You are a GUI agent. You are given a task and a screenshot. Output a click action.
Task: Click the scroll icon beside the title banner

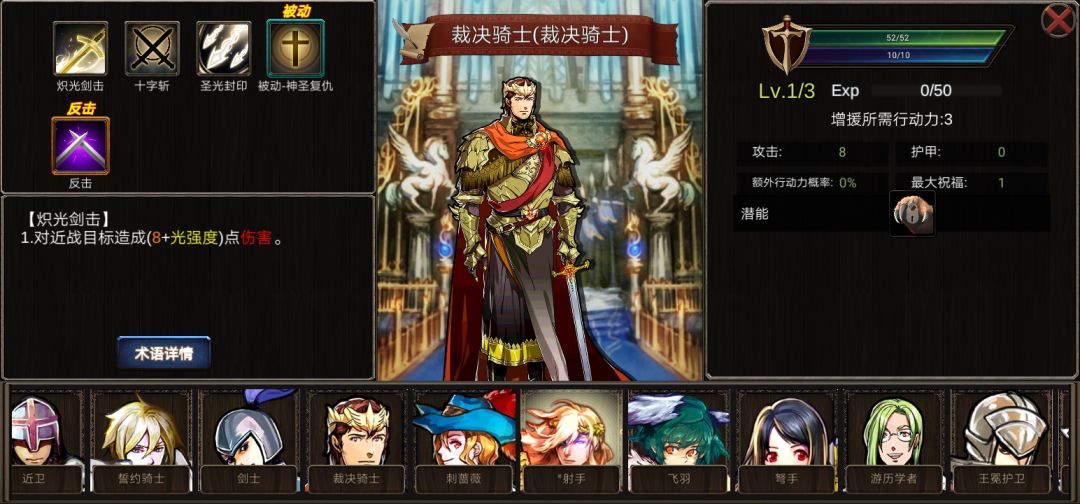click(413, 40)
